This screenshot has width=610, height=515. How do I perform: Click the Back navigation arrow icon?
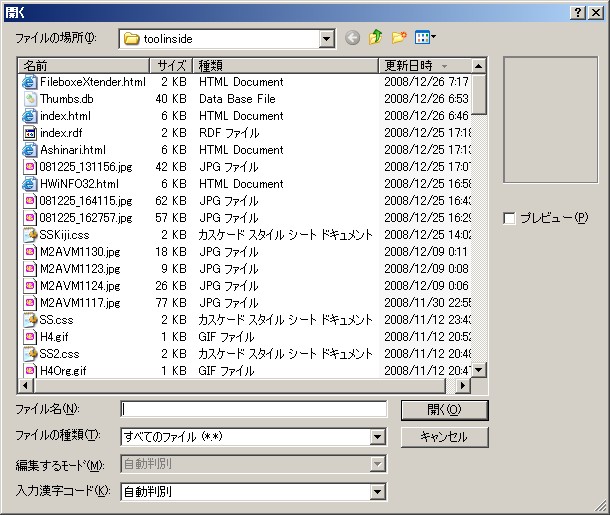click(352, 38)
